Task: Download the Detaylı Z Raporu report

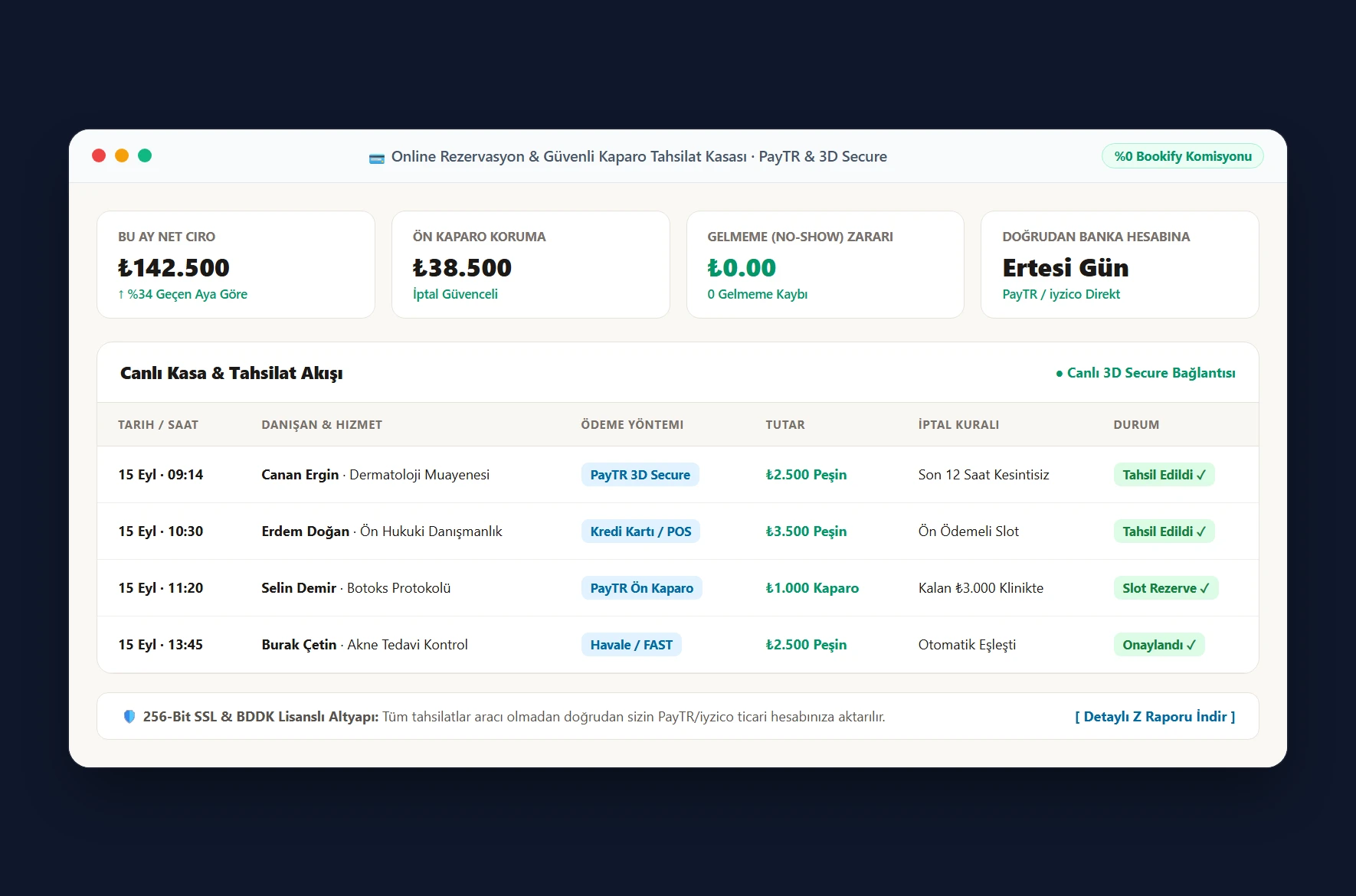Action: [x=1155, y=717]
